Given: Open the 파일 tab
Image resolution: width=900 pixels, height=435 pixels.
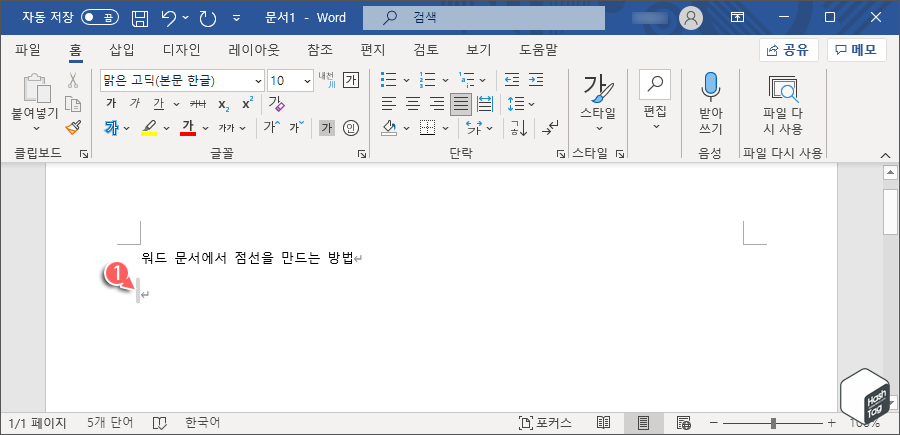Looking at the screenshot, I should pos(28,50).
